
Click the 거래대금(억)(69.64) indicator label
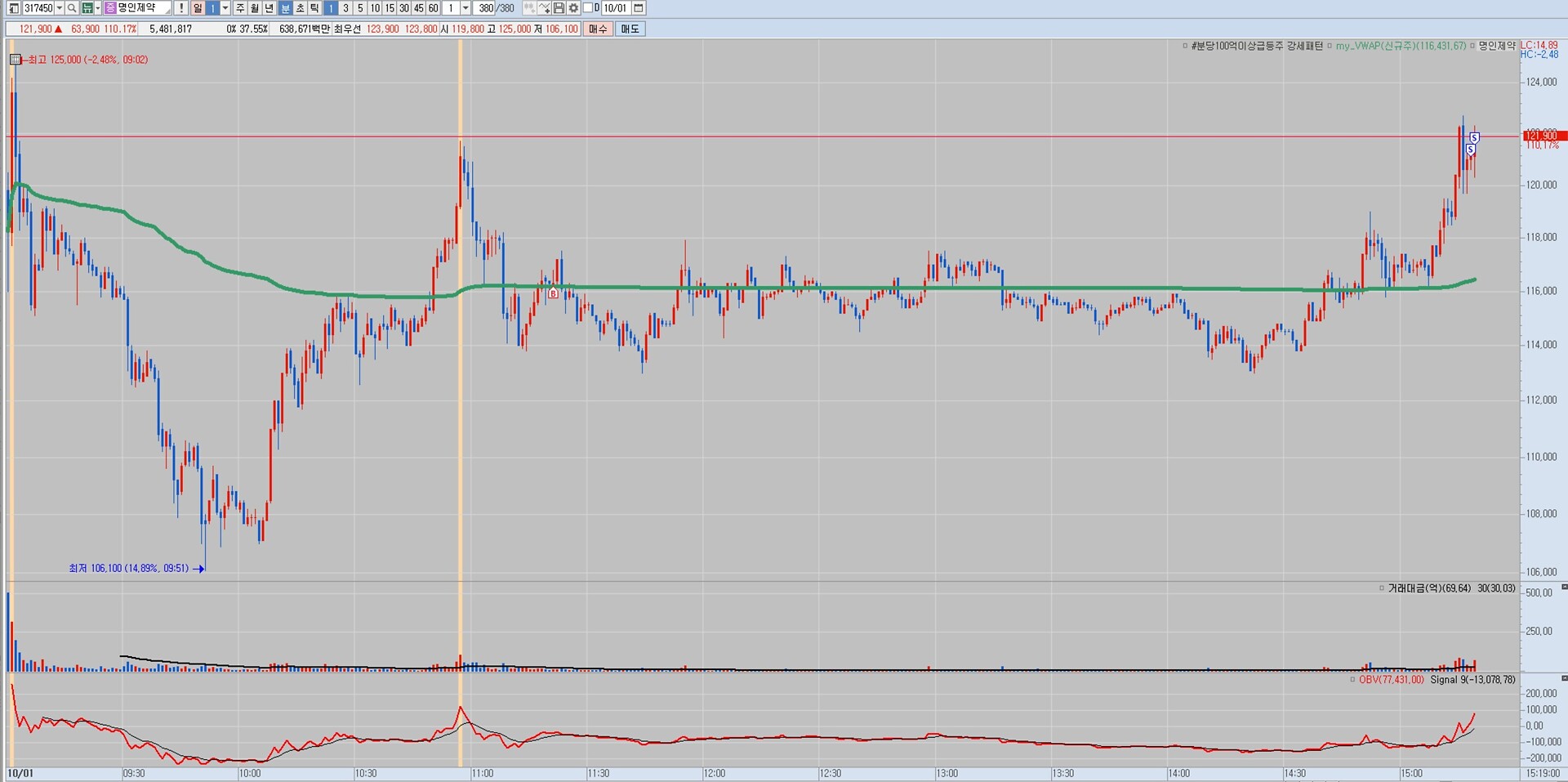1429,588
